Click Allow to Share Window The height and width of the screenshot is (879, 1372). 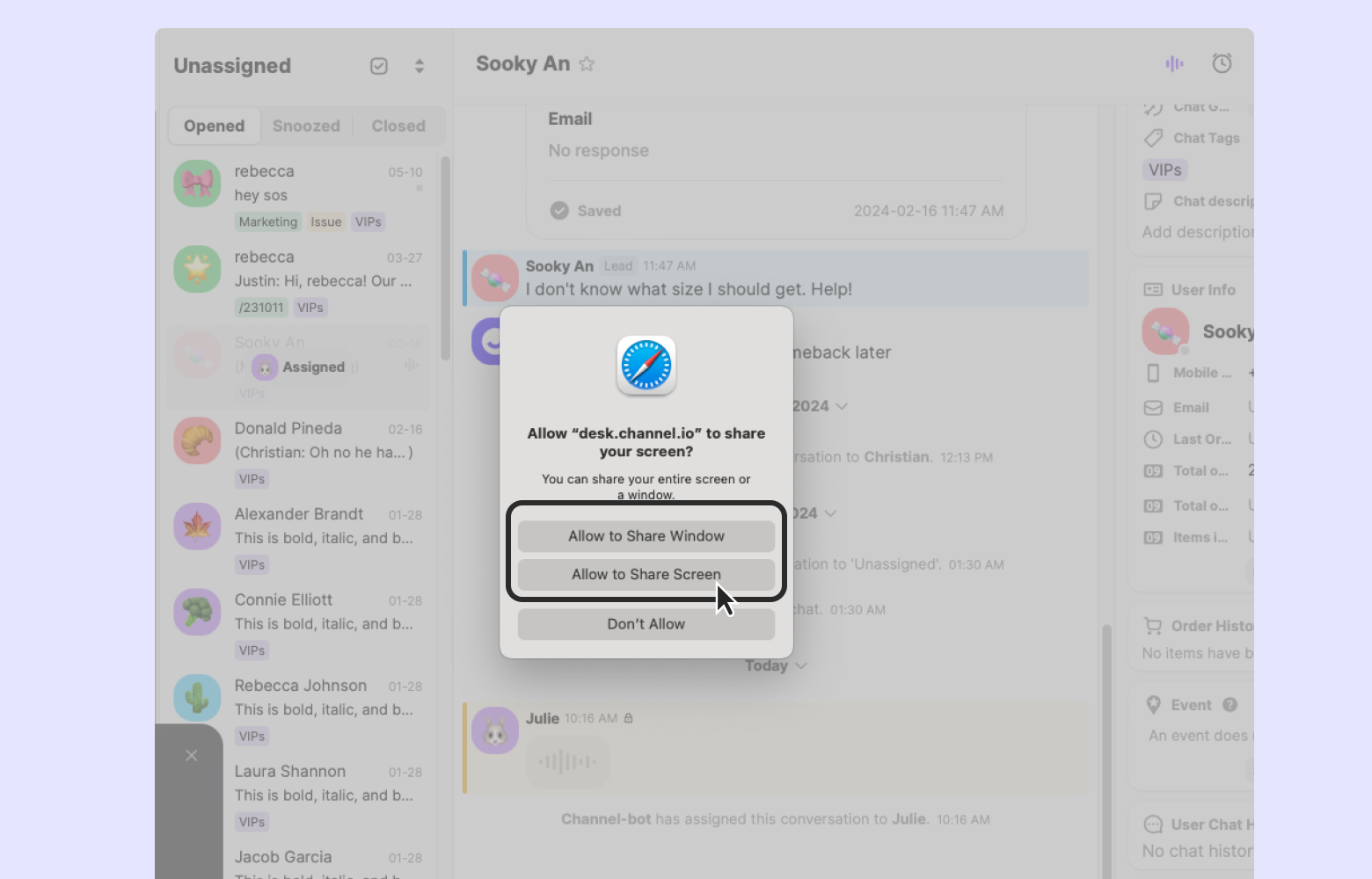(646, 536)
